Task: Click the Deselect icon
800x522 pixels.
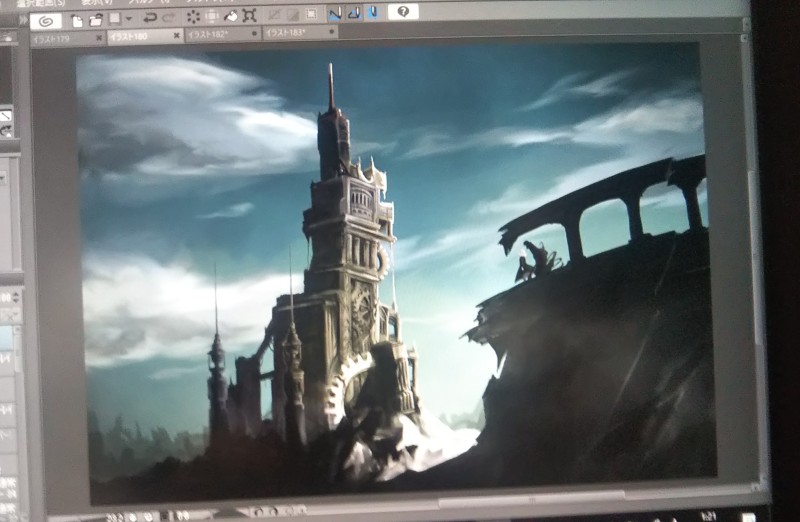Action: 273,15
